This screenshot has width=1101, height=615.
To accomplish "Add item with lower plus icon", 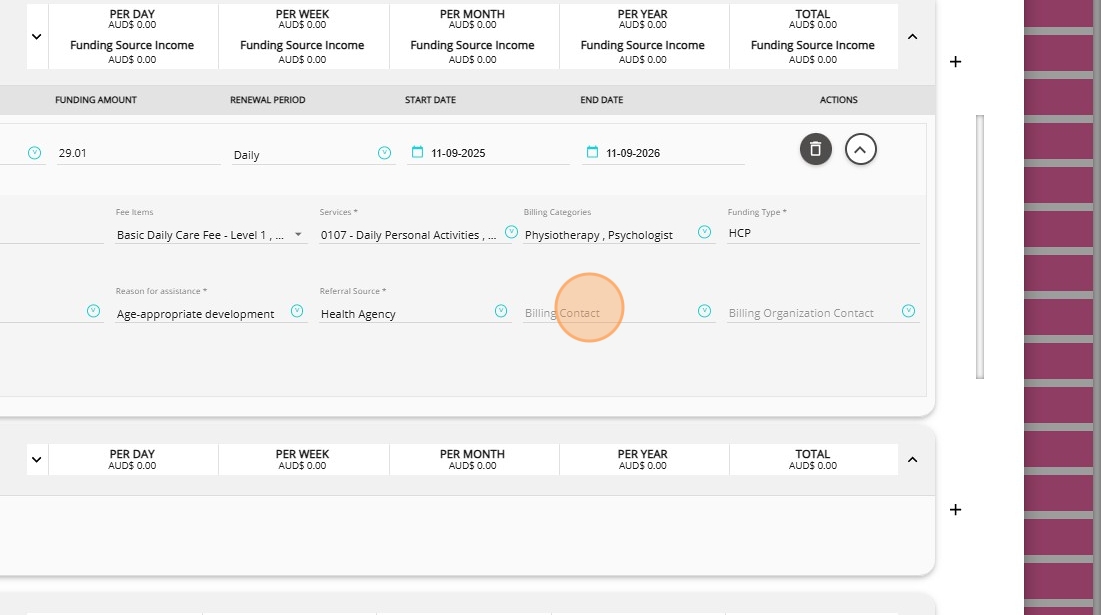I will pyautogui.click(x=955, y=510).
